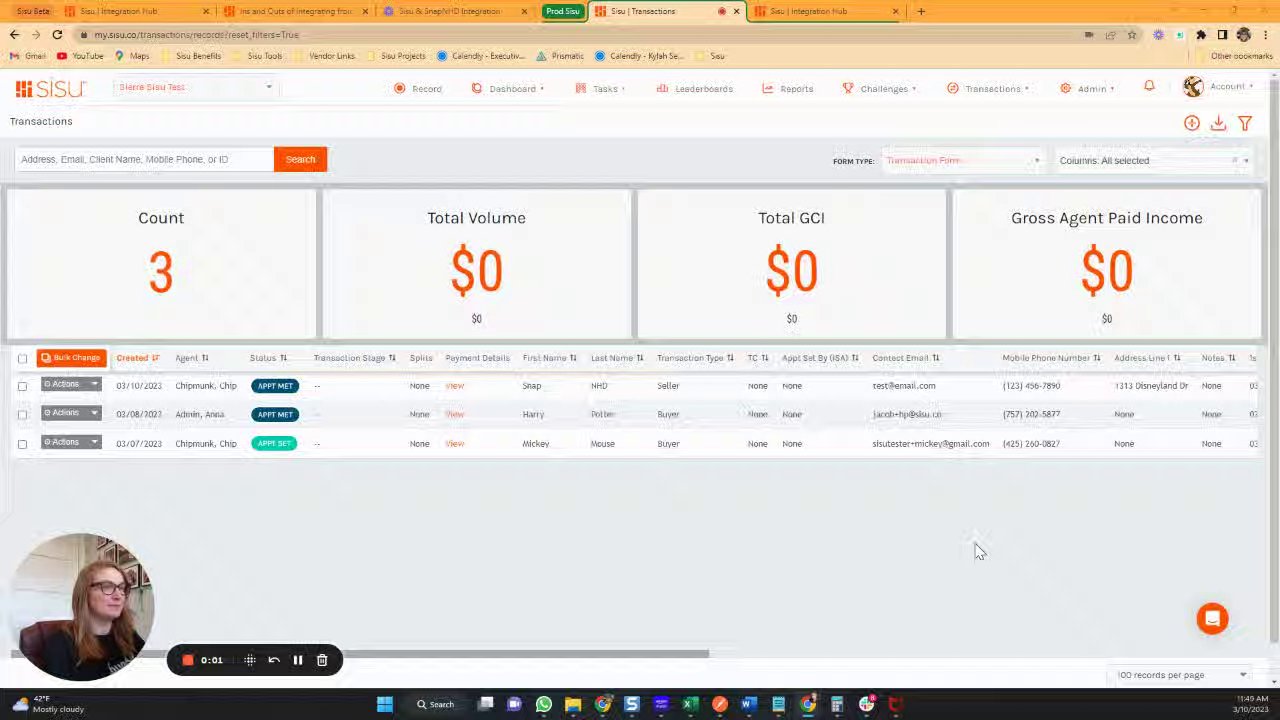Image resolution: width=1280 pixels, height=720 pixels.
Task: Switch to Sisu & SnapNHD Integration tab
Action: (456, 11)
